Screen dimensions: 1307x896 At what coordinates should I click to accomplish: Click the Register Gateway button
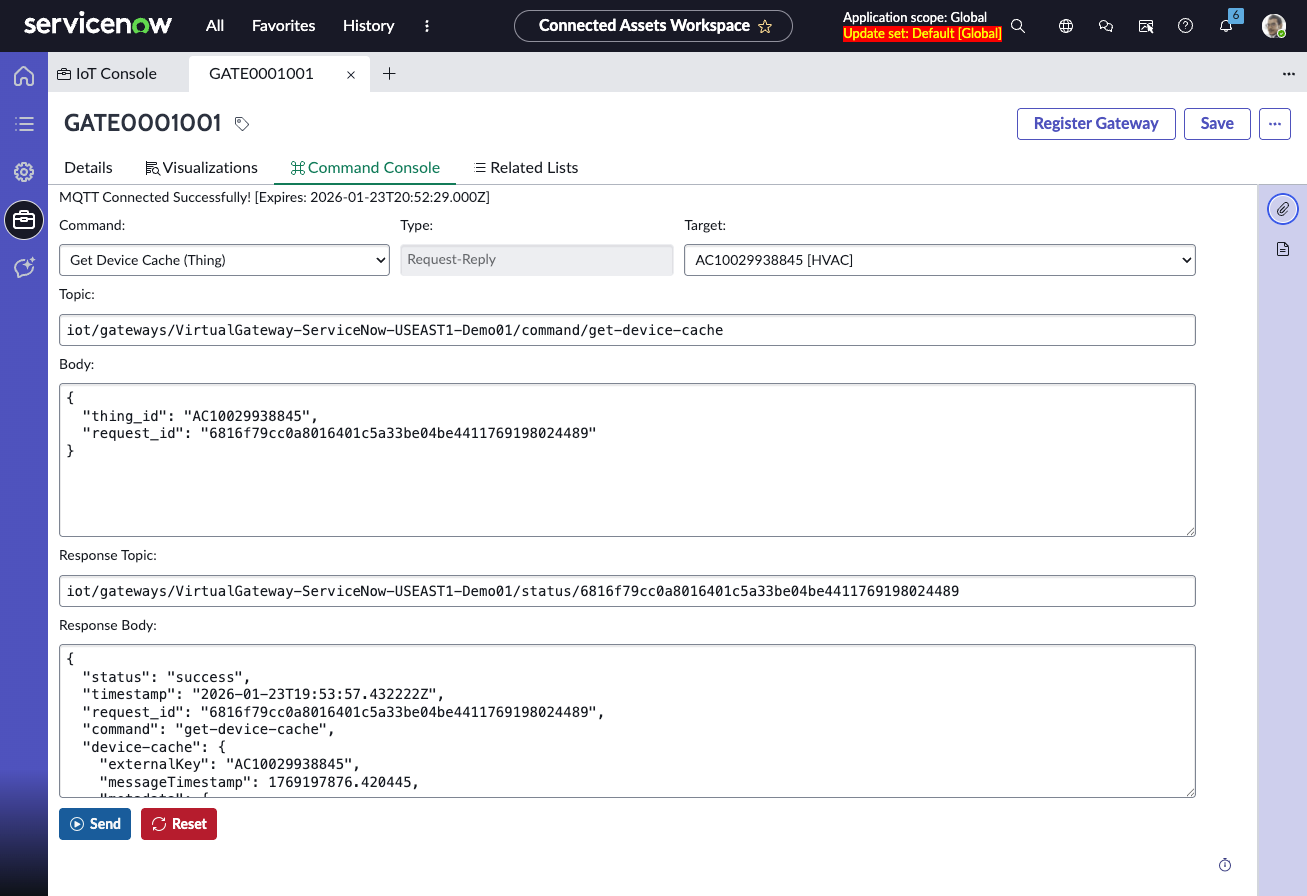coord(1096,124)
